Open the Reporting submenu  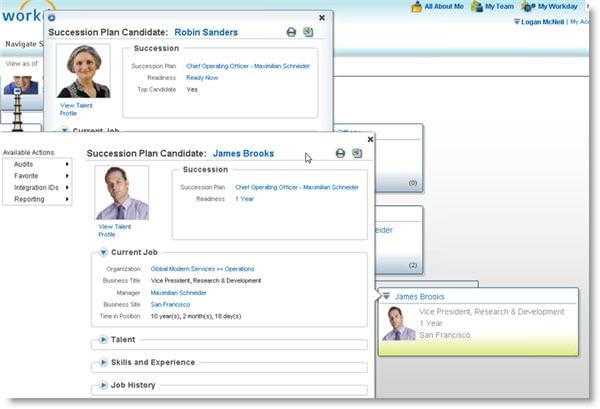[x=37, y=199]
